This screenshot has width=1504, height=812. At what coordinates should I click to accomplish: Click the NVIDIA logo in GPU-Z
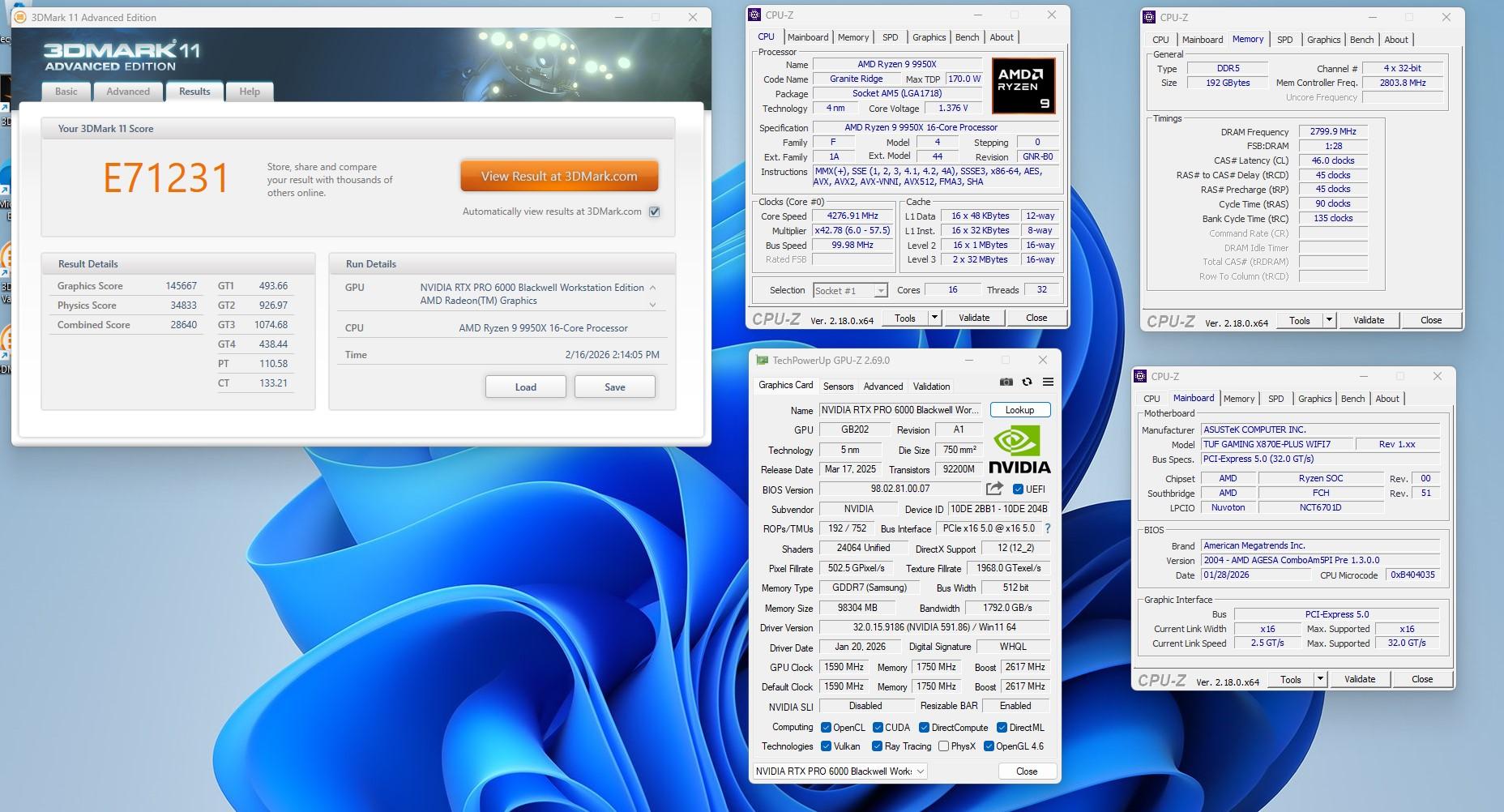tap(1019, 451)
